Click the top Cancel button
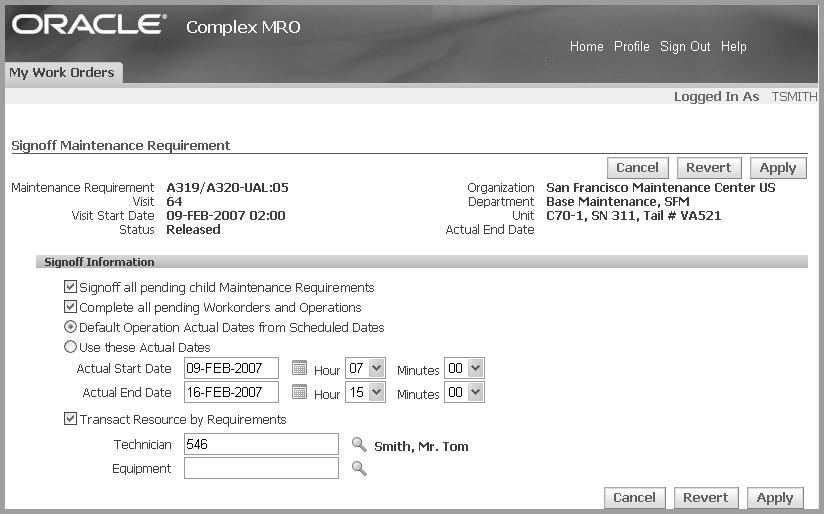824x514 pixels. 637,168
